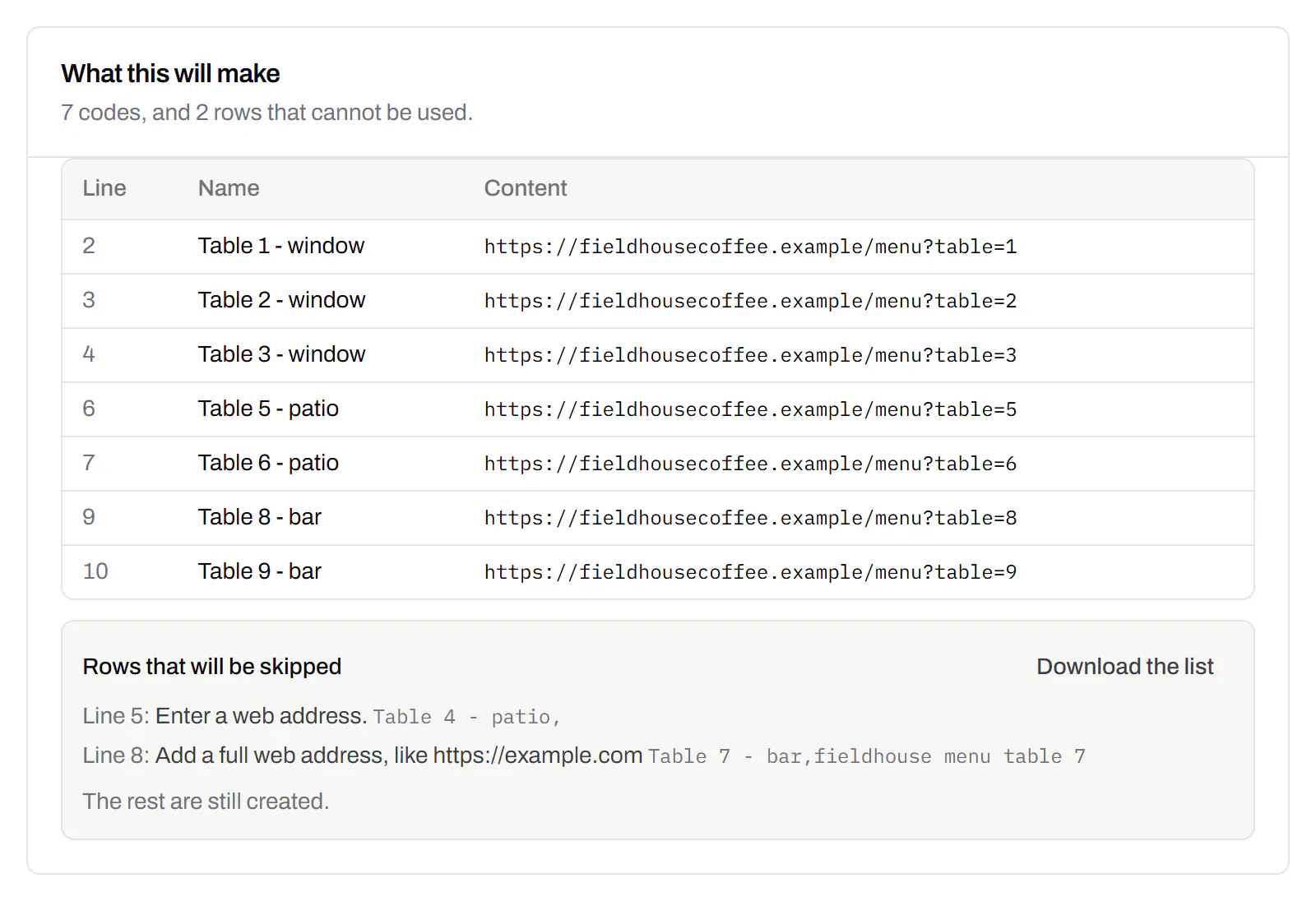The image size is (1316, 901).
Task: Click 'The rest are still created.' note
Action: pos(206,802)
